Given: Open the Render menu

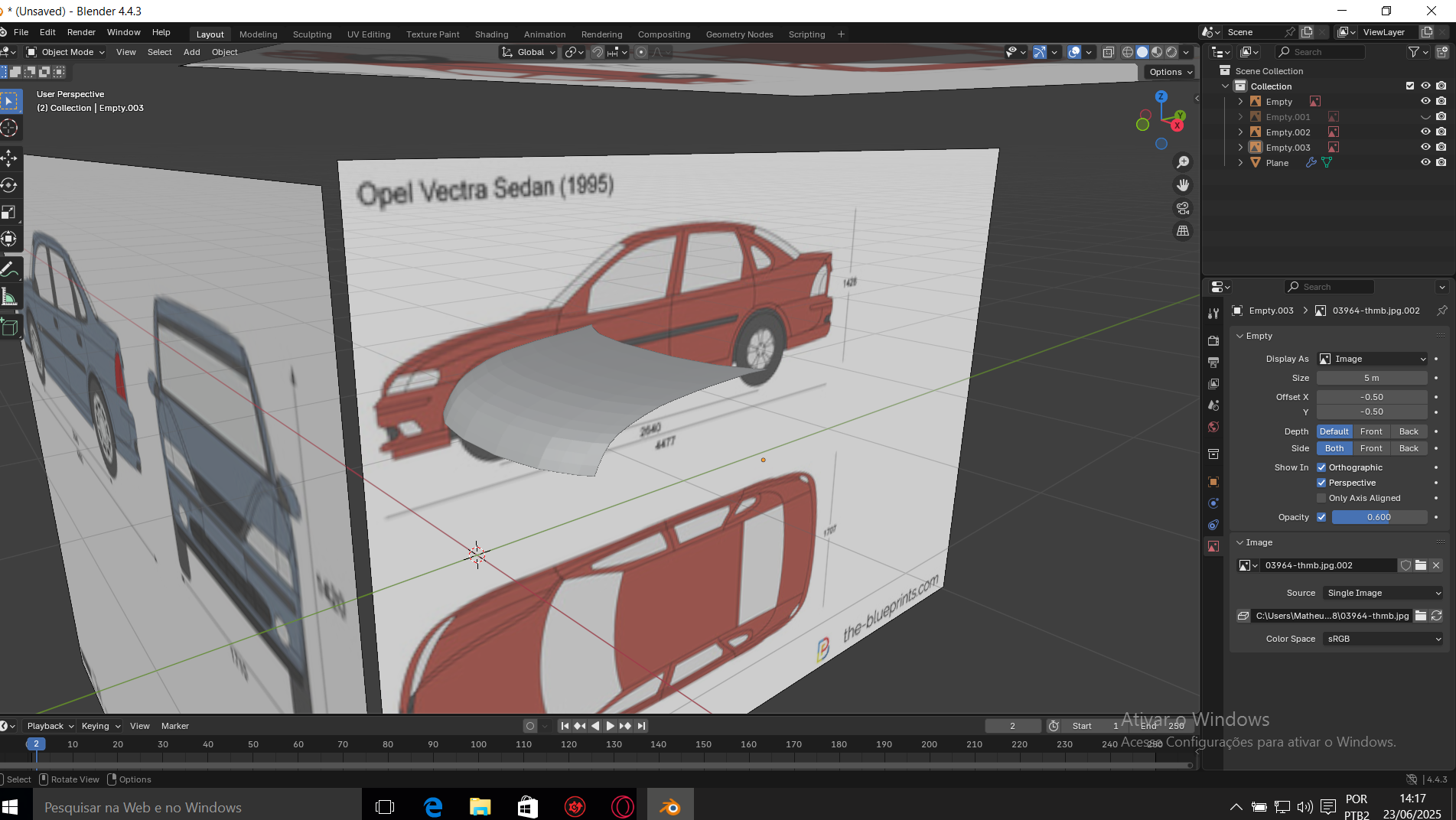Looking at the screenshot, I should point(81,32).
